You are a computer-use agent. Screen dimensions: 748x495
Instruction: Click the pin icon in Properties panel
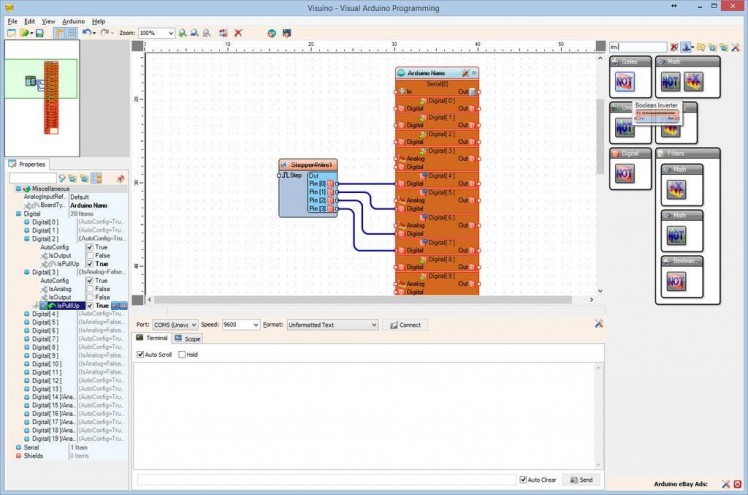pyautogui.click(x=120, y=178)
